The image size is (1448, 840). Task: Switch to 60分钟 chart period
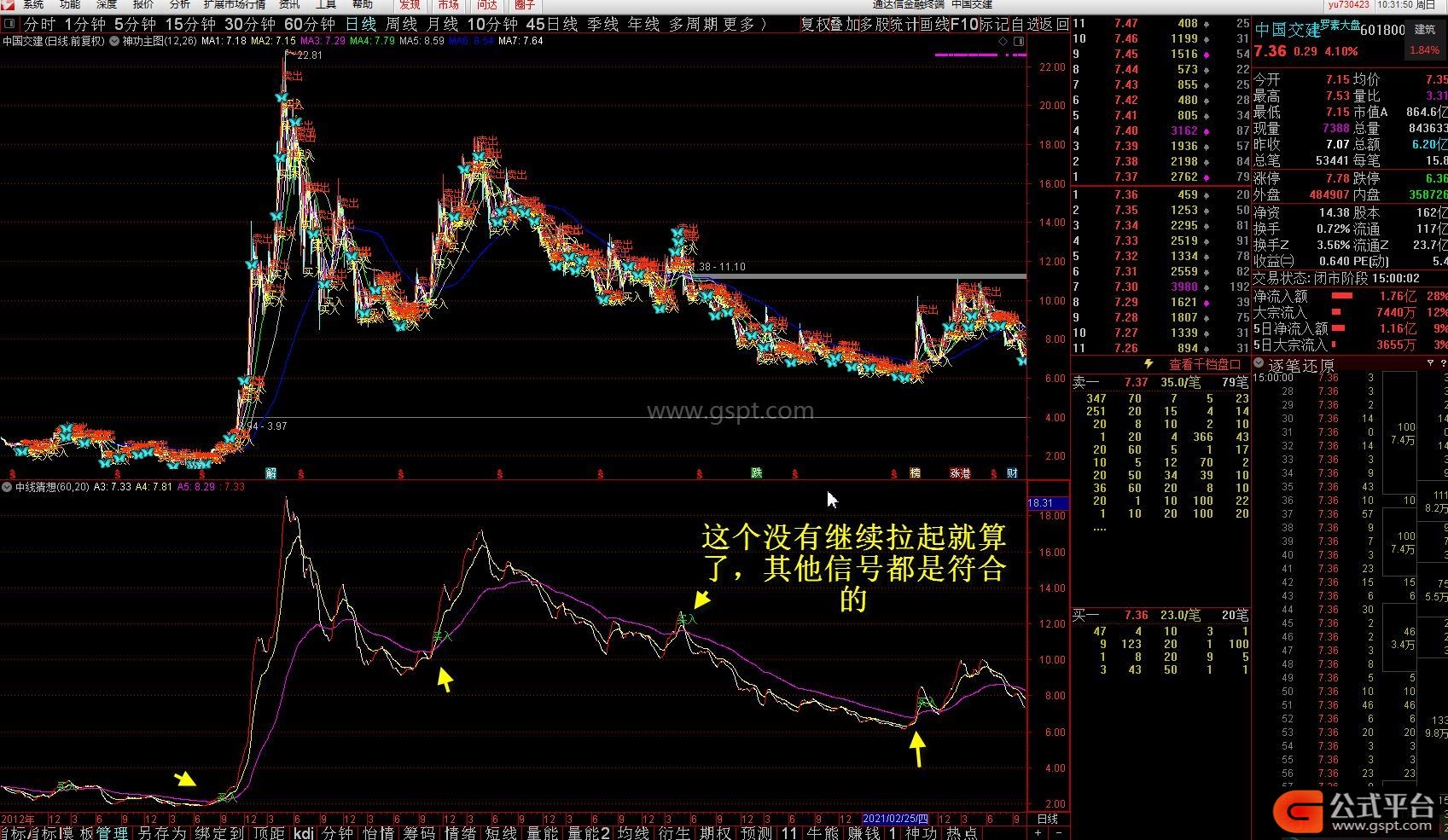pyautogui.click(x=310, y=25)
